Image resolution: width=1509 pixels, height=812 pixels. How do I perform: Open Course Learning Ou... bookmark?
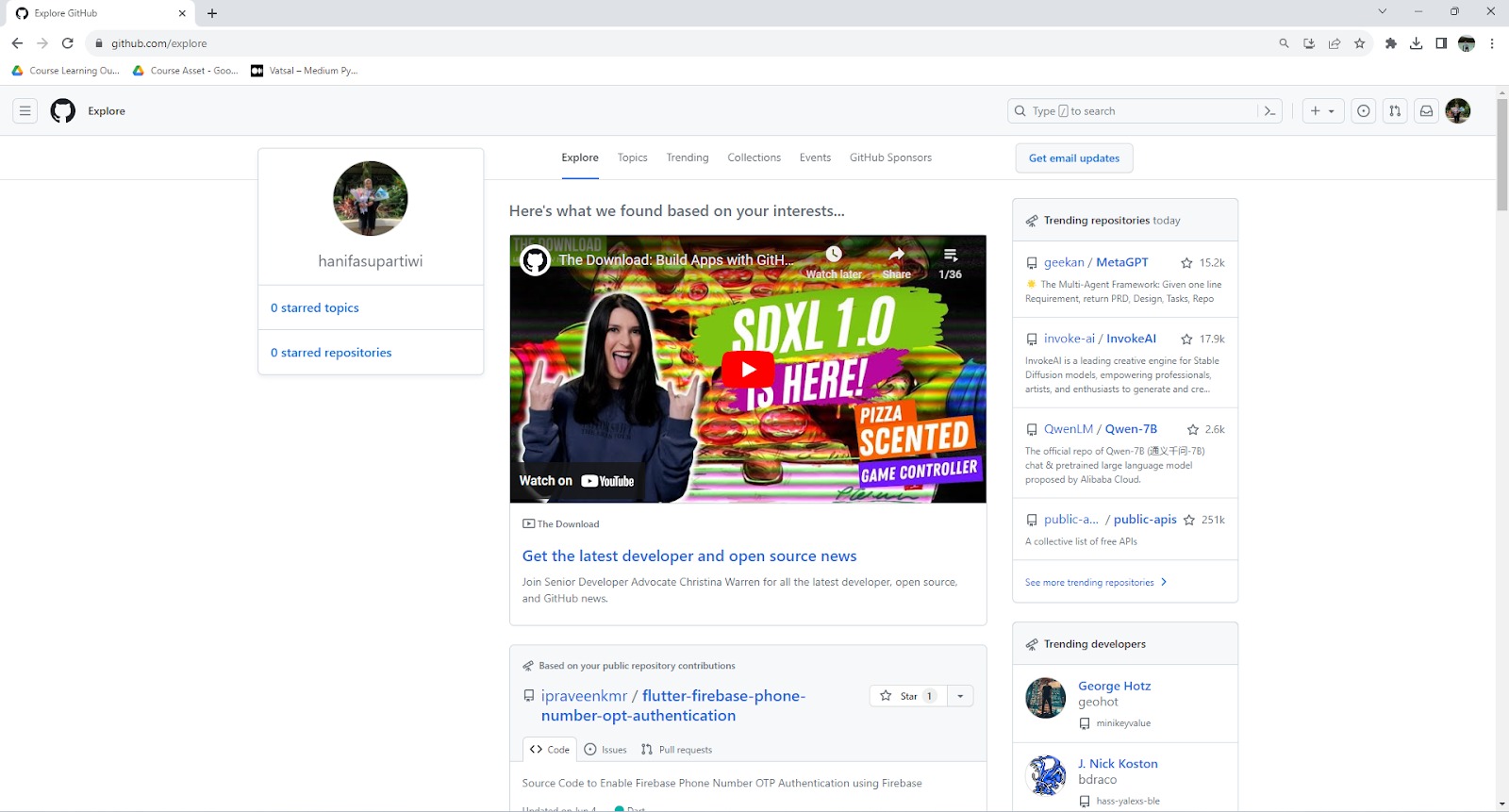click(65, 71)
